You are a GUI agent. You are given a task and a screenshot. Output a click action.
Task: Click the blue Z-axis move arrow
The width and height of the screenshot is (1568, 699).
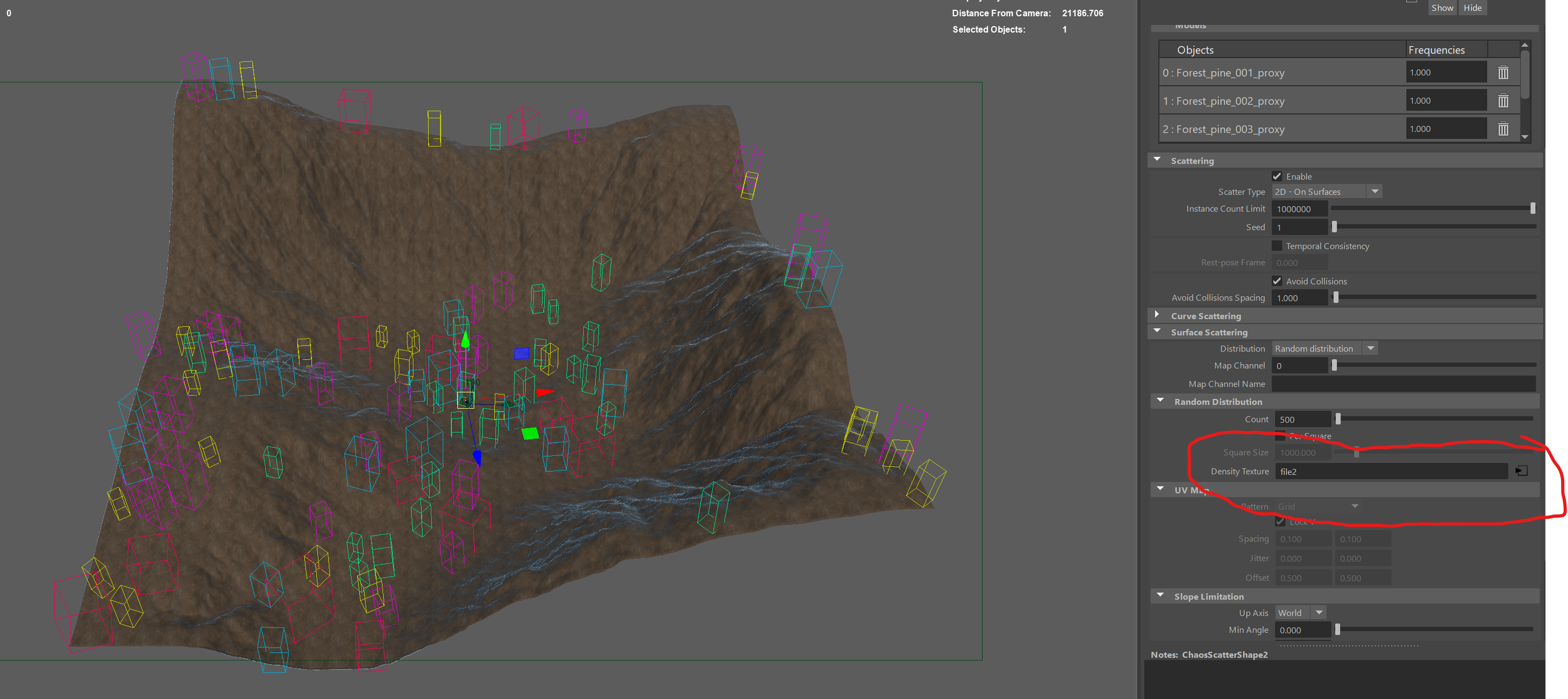477,458
